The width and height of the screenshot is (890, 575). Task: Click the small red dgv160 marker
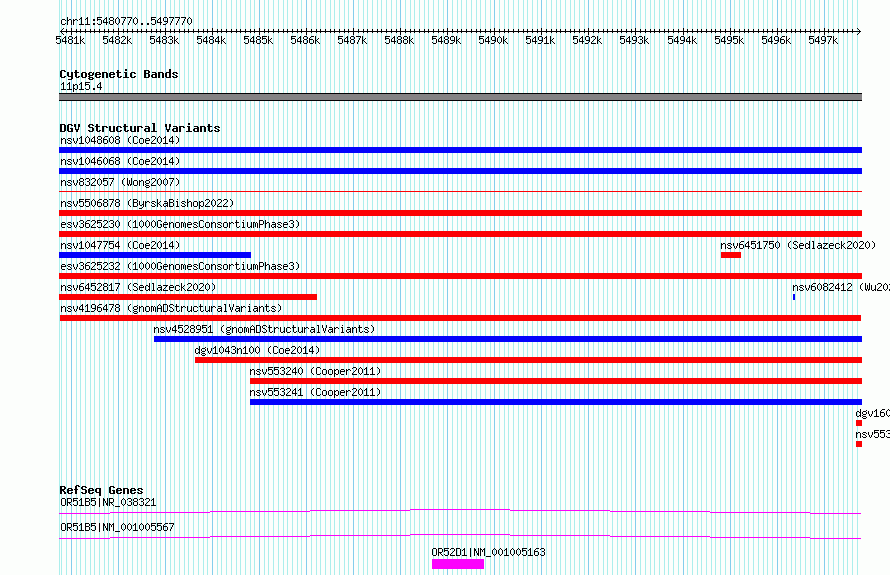(x=859, y=423)
